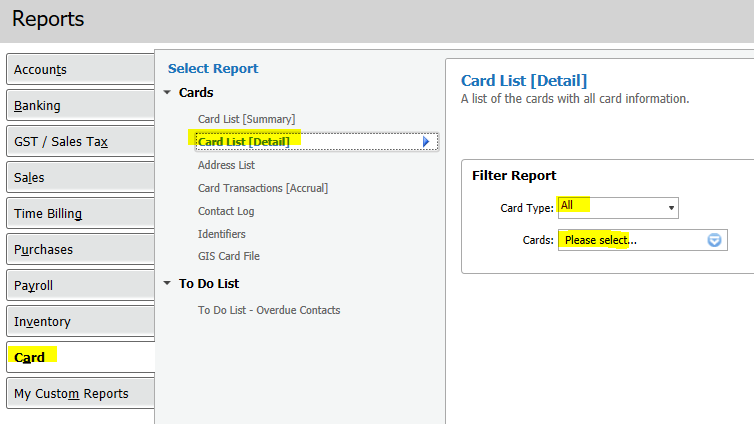Open To Do List - Overdue Contacts report
Image resolution: width=754 pixels, height=424 pixels.
pos(269,310)
